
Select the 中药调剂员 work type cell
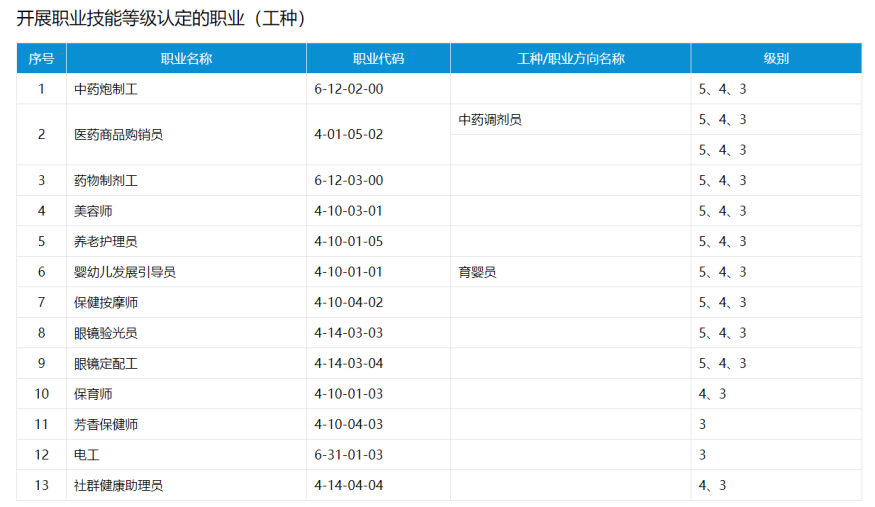click(490, 120)
